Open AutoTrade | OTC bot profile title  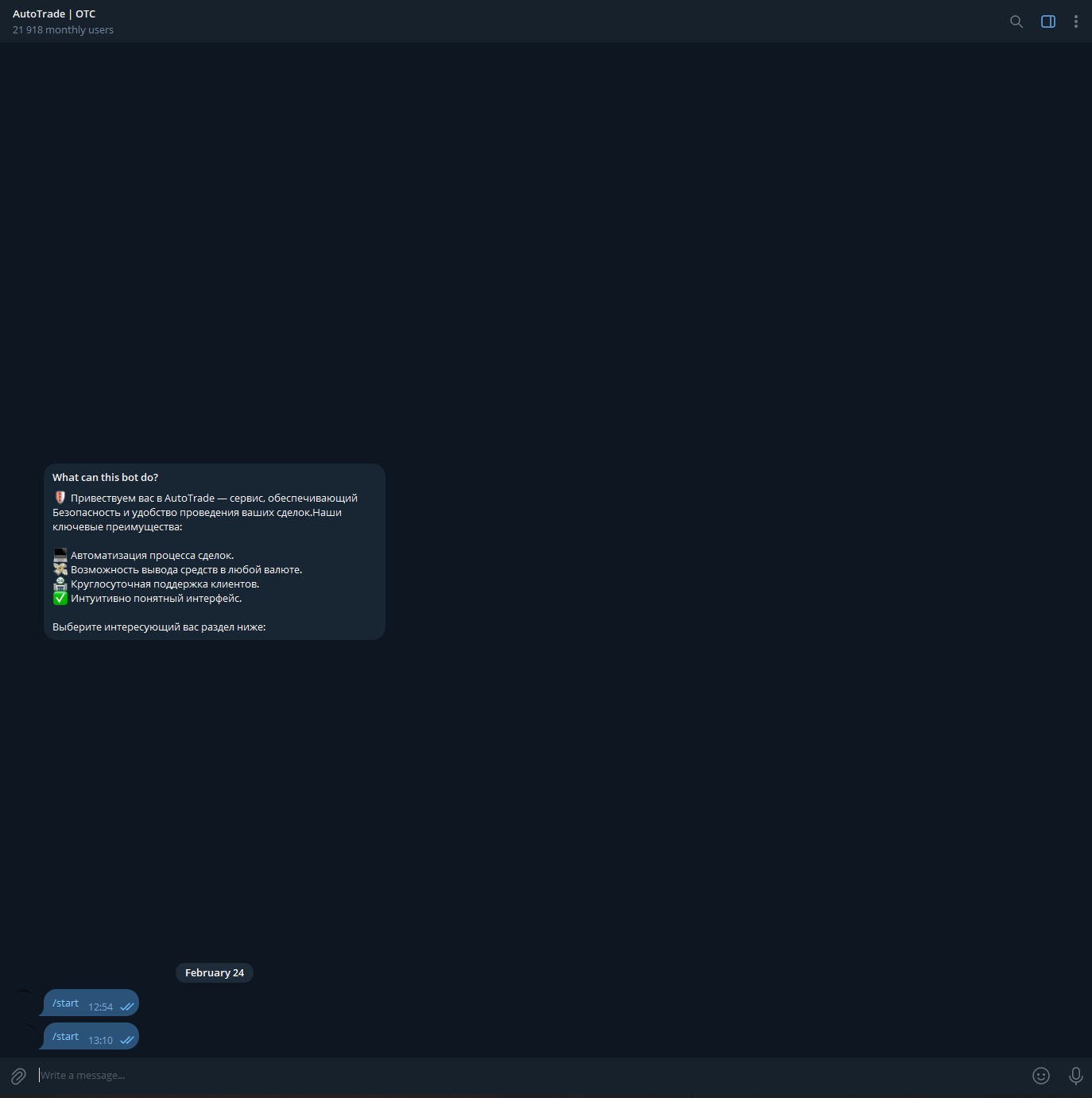[54, 14]
